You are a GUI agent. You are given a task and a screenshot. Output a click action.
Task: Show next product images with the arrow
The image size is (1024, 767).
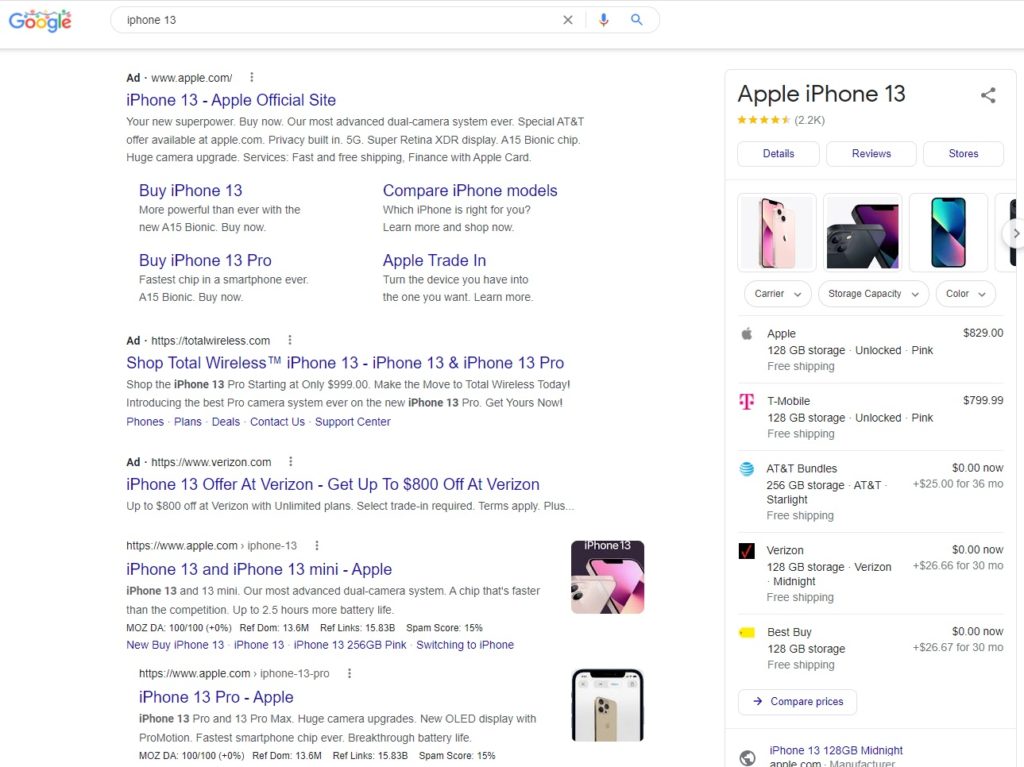coord(1015,233)
